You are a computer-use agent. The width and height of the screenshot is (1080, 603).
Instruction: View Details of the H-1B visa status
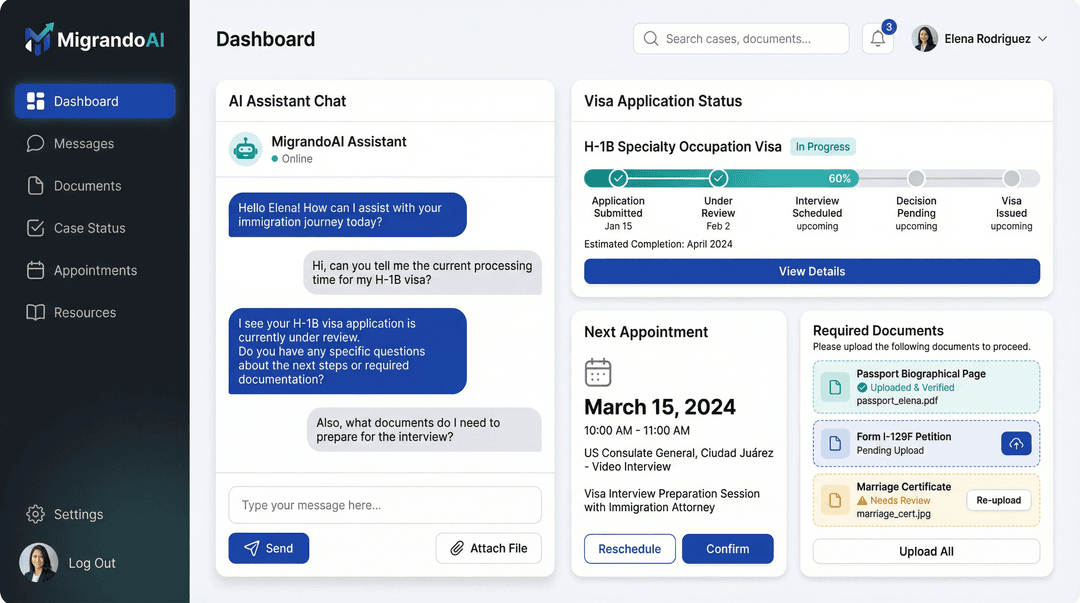click(812, 271)
